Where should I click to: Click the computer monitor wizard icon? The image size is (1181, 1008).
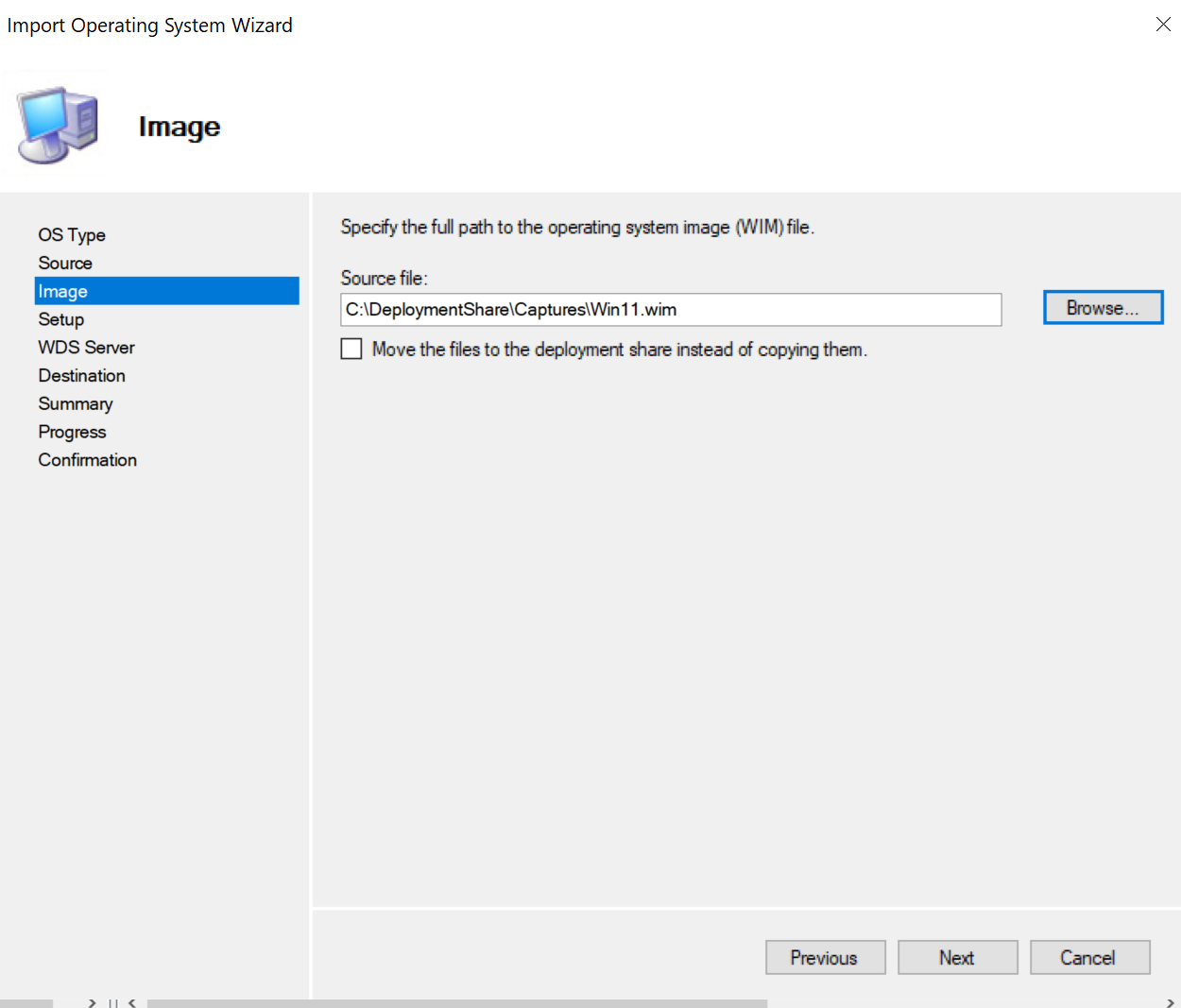55,121
